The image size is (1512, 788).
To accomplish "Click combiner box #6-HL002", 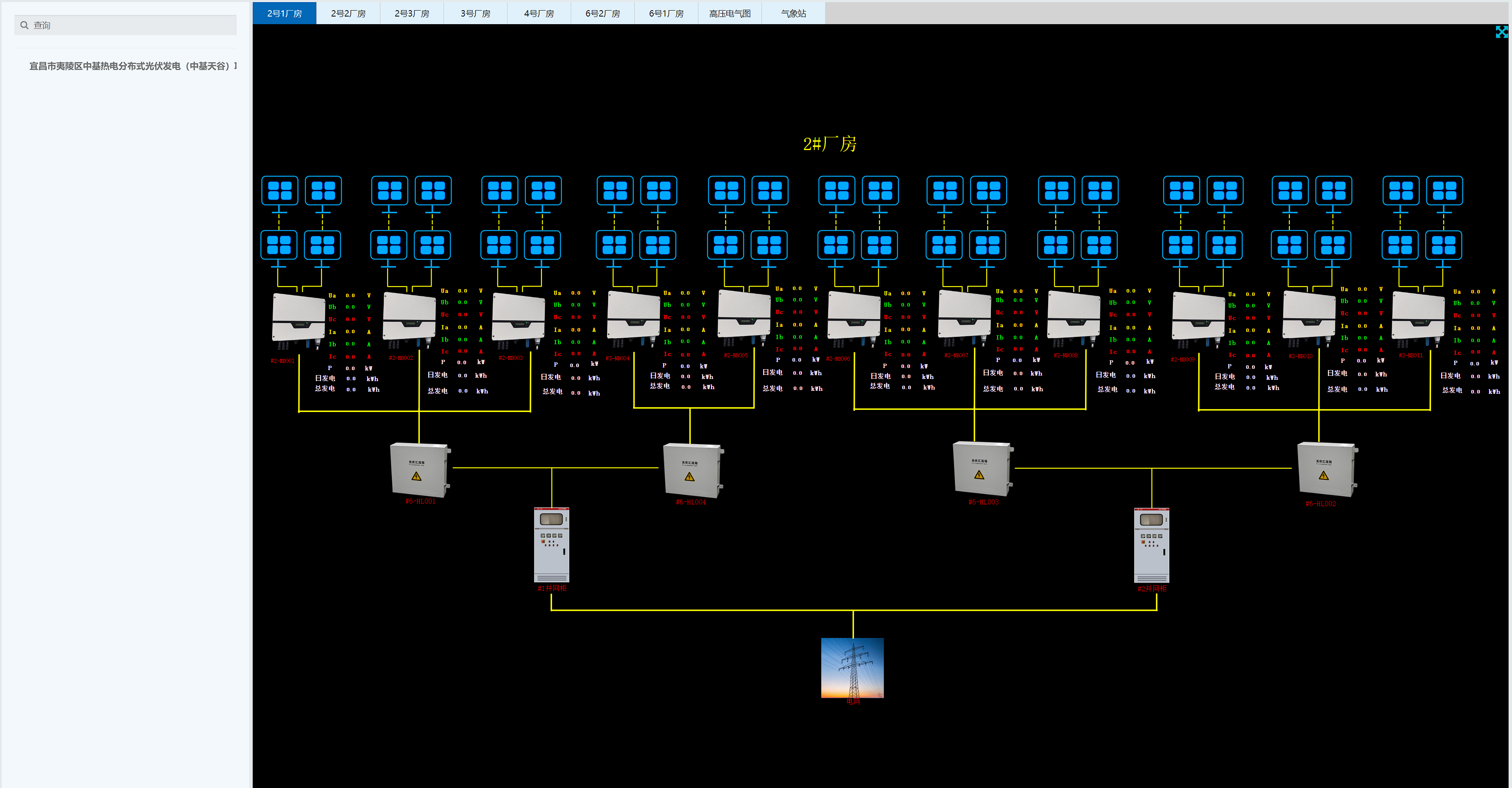I will [x=1326, y=470].
